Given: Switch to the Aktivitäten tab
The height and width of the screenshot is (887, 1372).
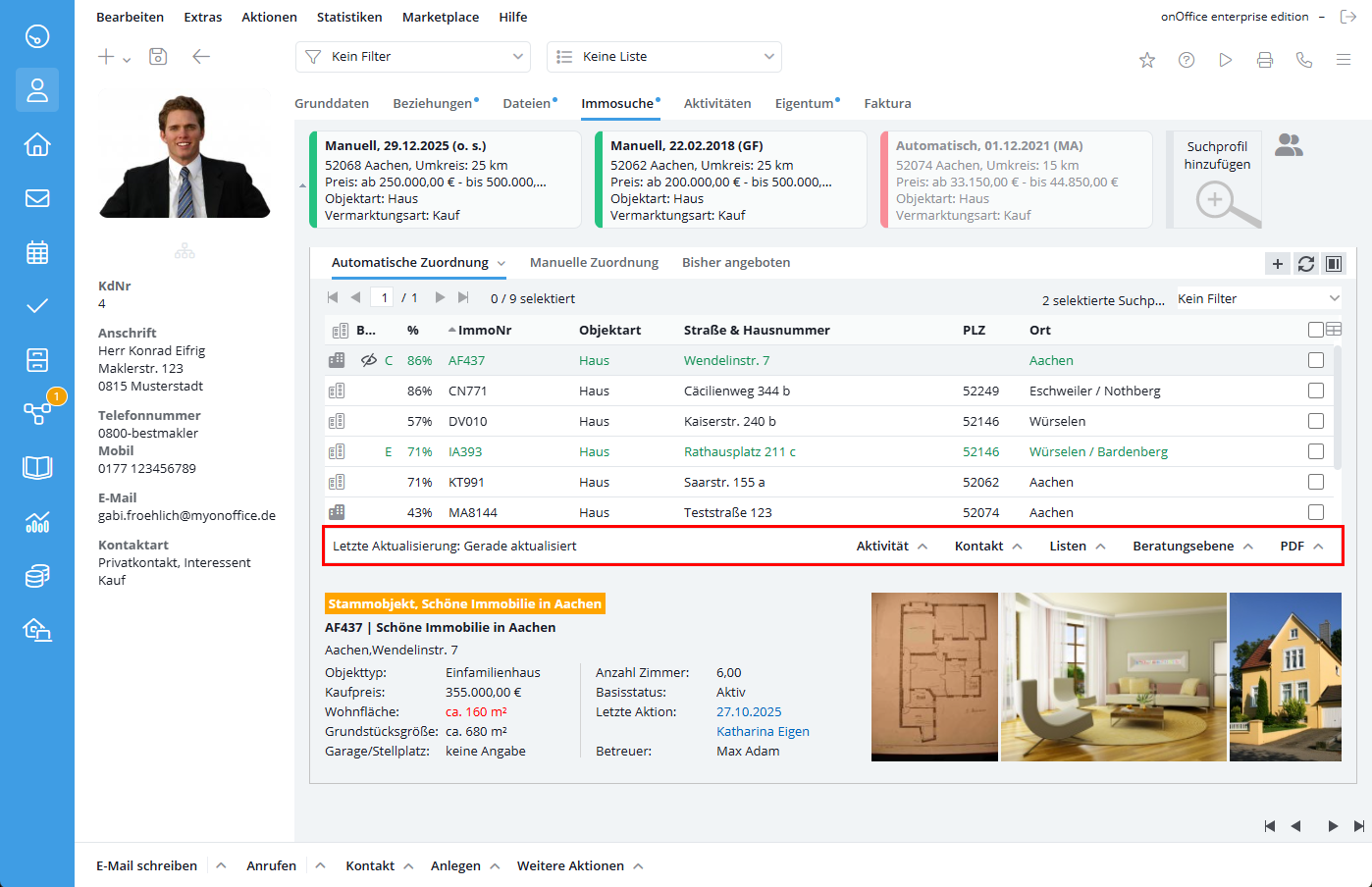Looking at the screenshot, I should click(x=717, y=103).
